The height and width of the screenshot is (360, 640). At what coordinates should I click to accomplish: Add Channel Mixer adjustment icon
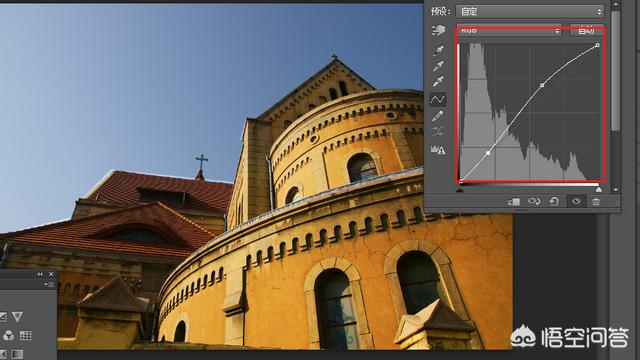(9, 336)
